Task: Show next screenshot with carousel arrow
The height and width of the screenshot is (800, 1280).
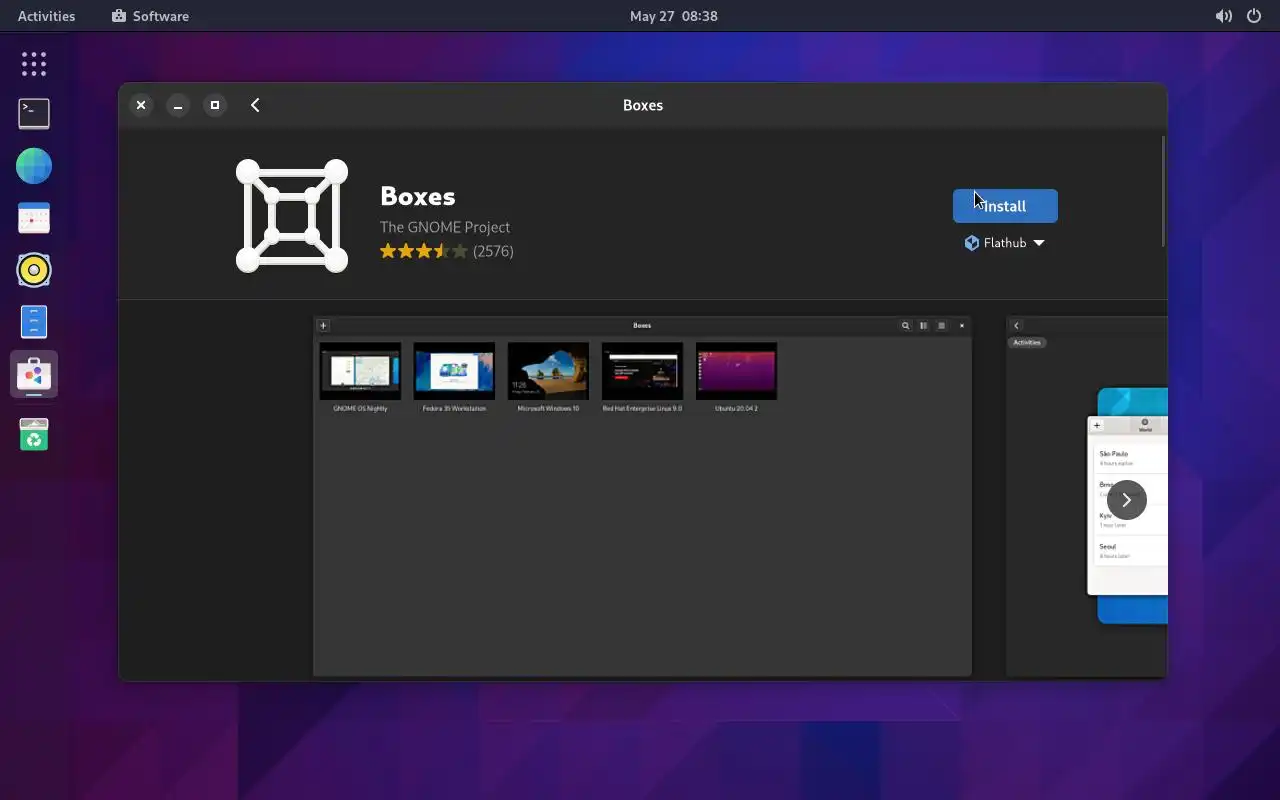Action: click(1126, 500)
